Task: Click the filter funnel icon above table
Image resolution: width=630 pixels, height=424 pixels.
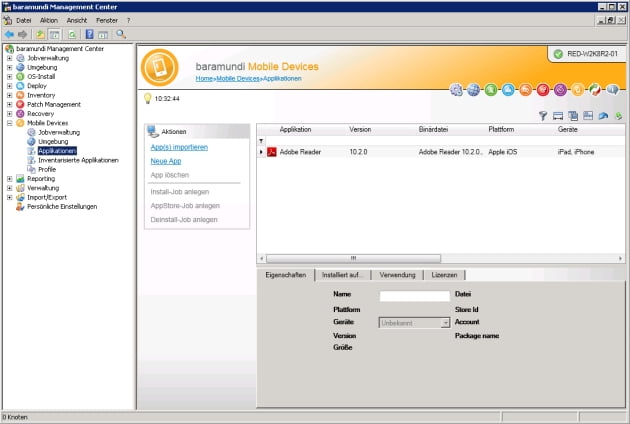Action: click(543, 116)
